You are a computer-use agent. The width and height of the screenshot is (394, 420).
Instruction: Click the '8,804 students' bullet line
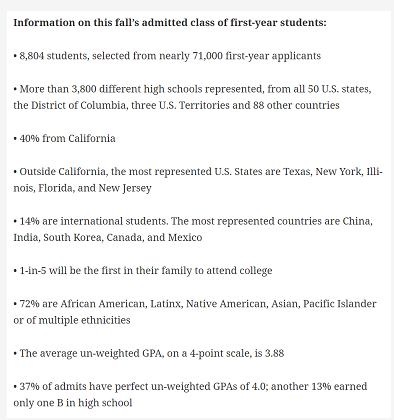(167, 56)
